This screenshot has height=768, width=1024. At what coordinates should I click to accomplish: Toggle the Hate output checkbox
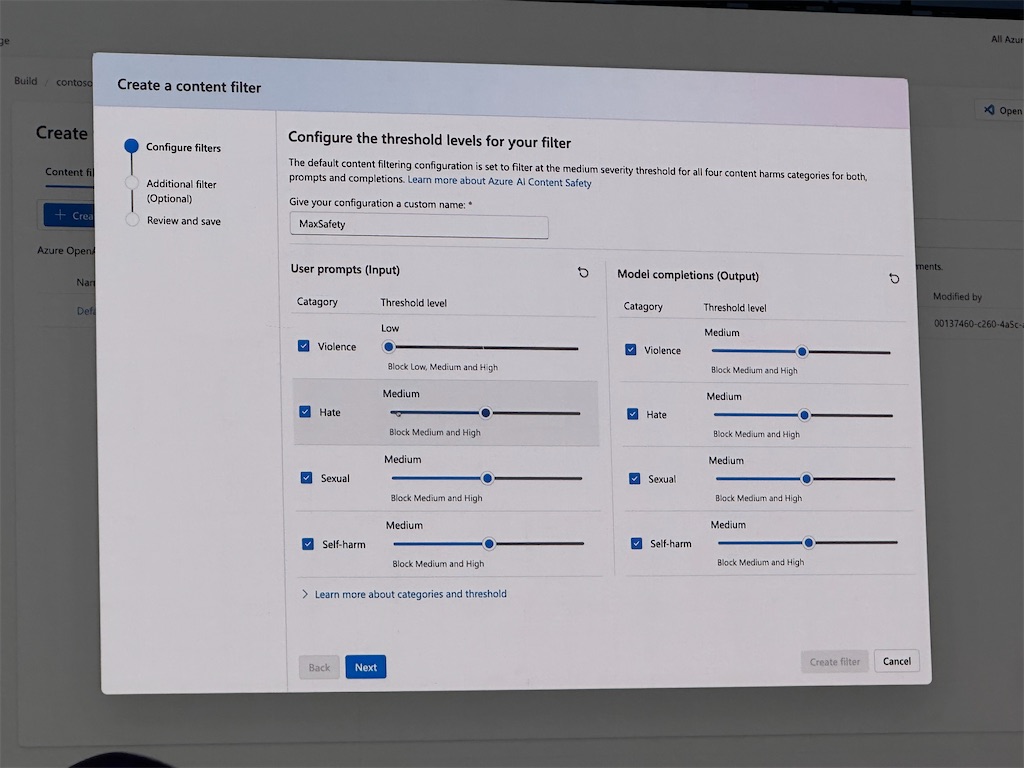click(x=633, y=413)
